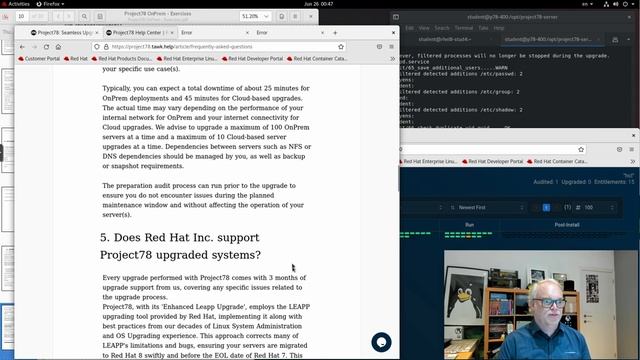Open 'Newest First' sort dropdown
The height and width of the screenshot is (360, 640).
pyautogui.click(x=487, y=208)
